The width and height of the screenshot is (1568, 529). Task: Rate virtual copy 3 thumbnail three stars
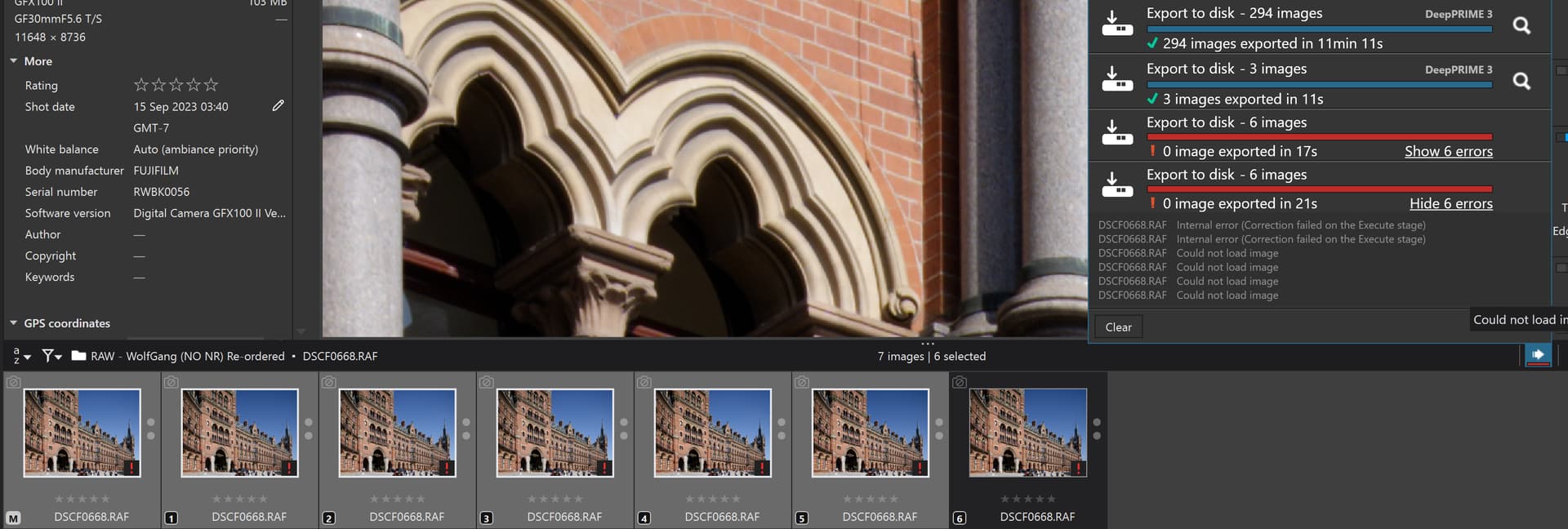555,499
